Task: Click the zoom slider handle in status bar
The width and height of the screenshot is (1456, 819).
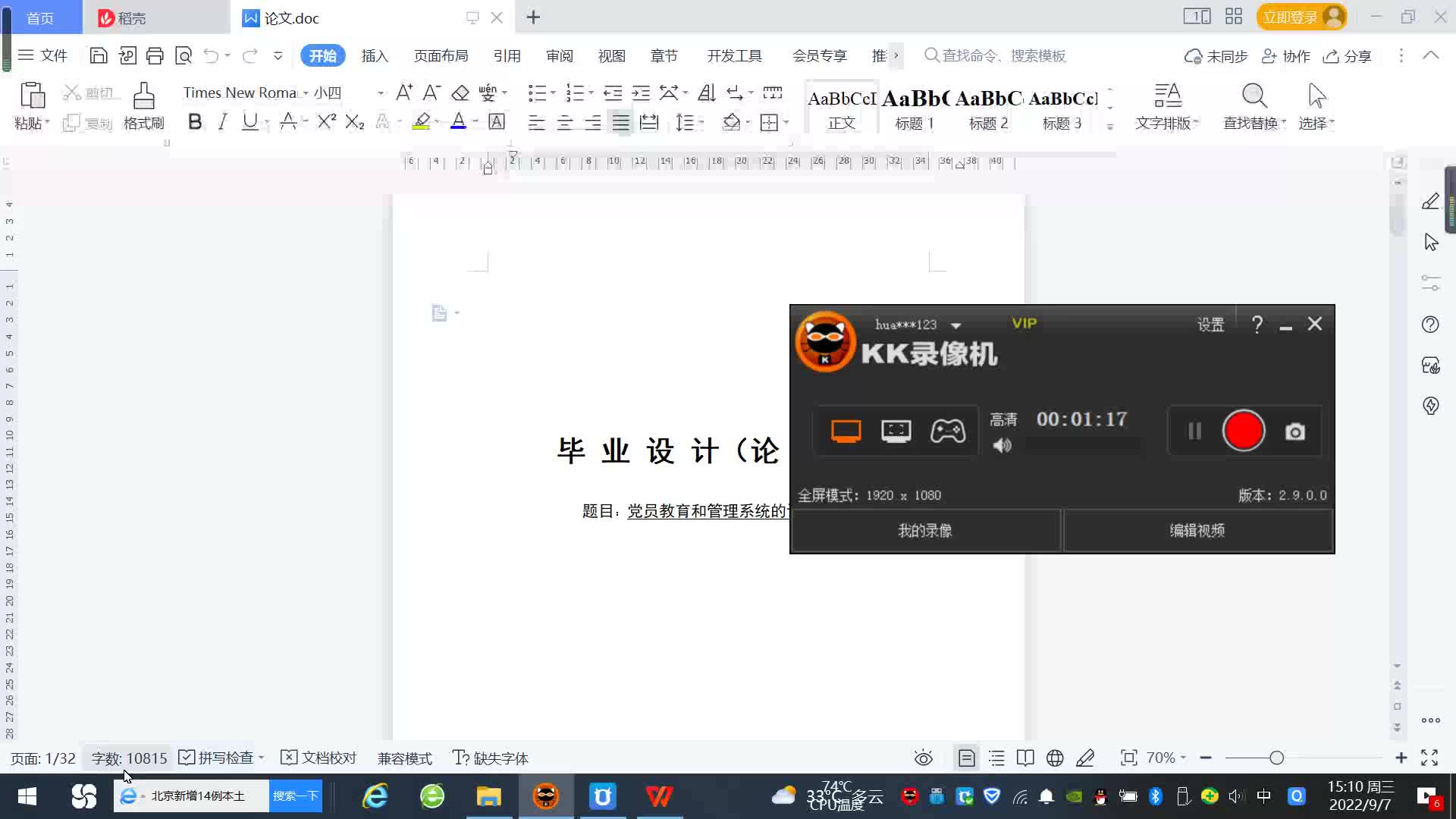Action: coord(1276,758)
